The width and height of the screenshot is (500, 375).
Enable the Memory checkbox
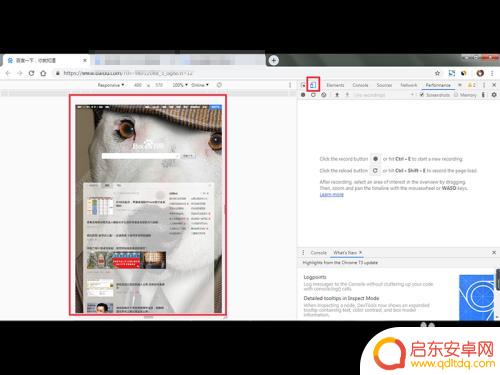(456, 95)
